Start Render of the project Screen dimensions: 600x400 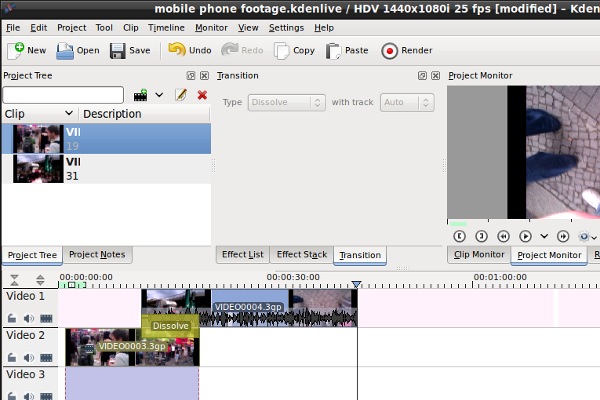click(x=407, y=51)
